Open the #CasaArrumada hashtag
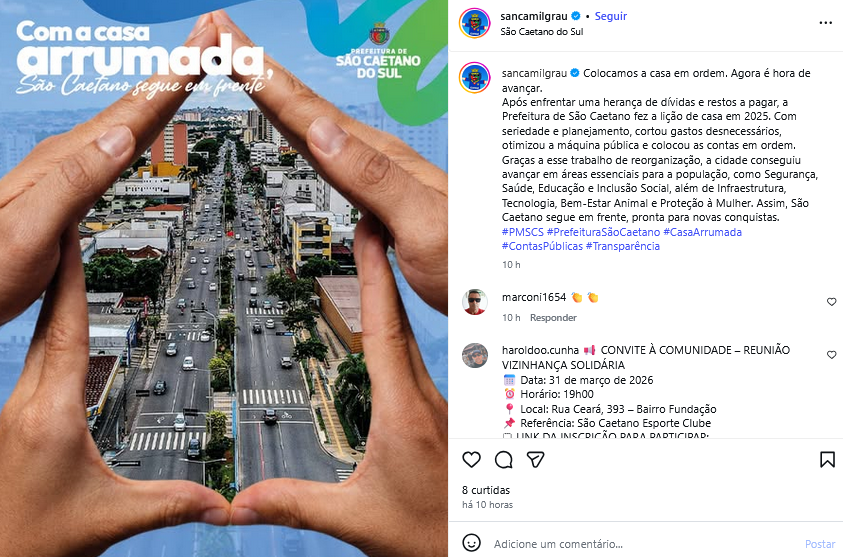The width and height of the screenshot is (843, 557). (702, 232)
